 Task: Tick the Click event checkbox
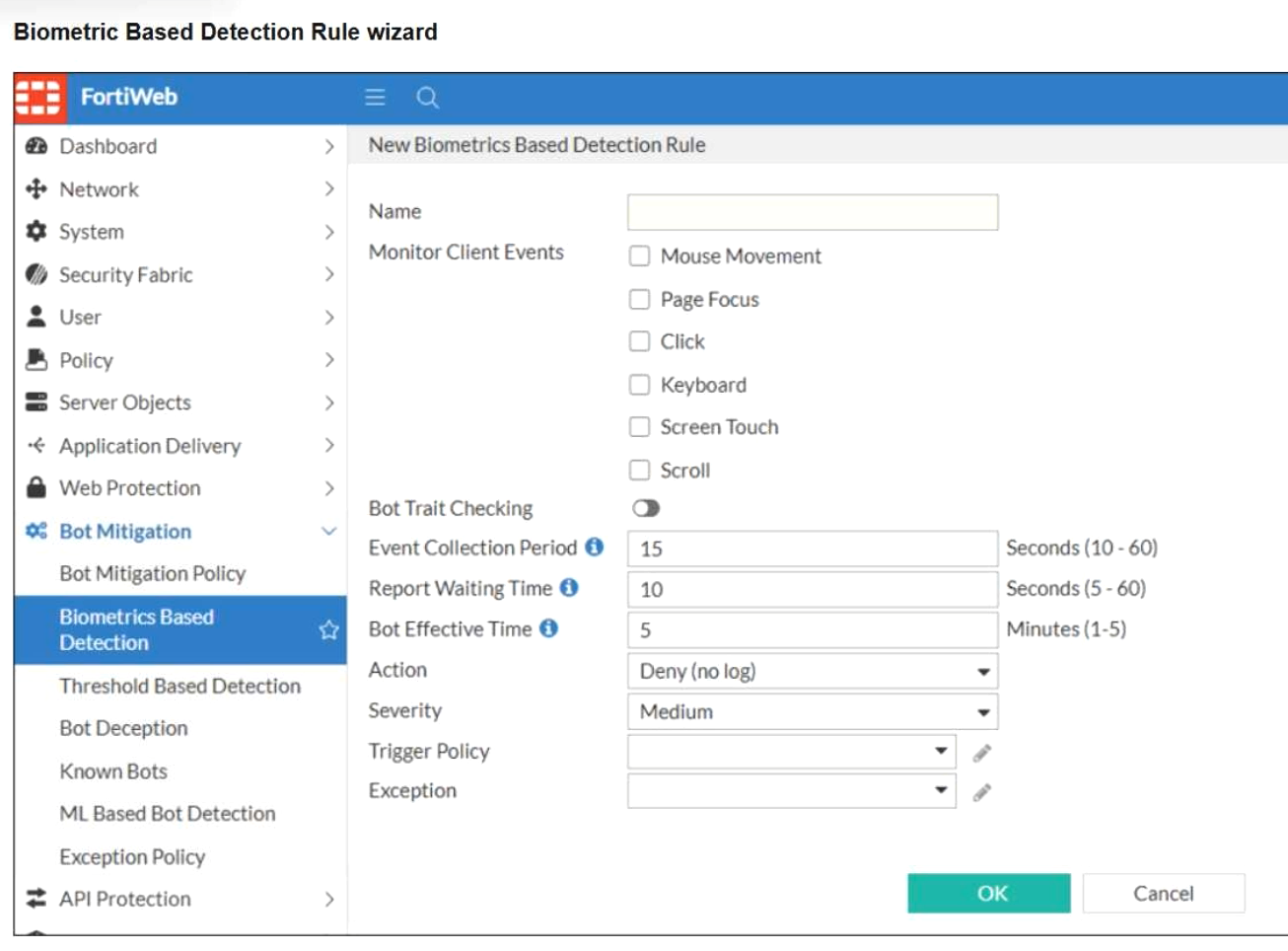[x=640, y=341]
